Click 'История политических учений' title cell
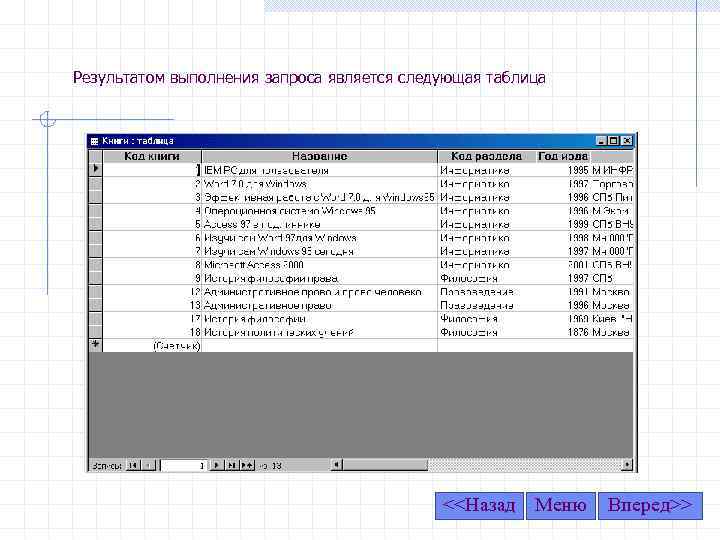Screen dimensions: 720x540 320,332
